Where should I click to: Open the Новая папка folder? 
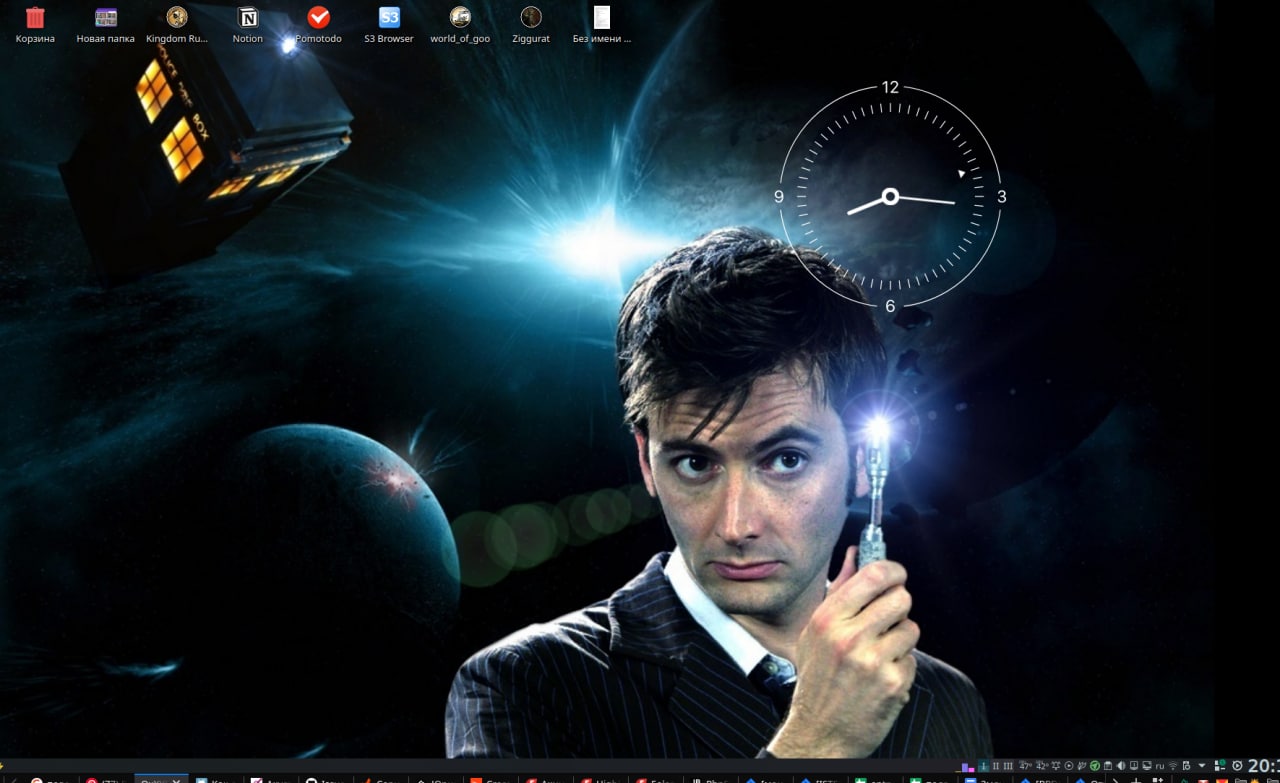coord(106,25)
